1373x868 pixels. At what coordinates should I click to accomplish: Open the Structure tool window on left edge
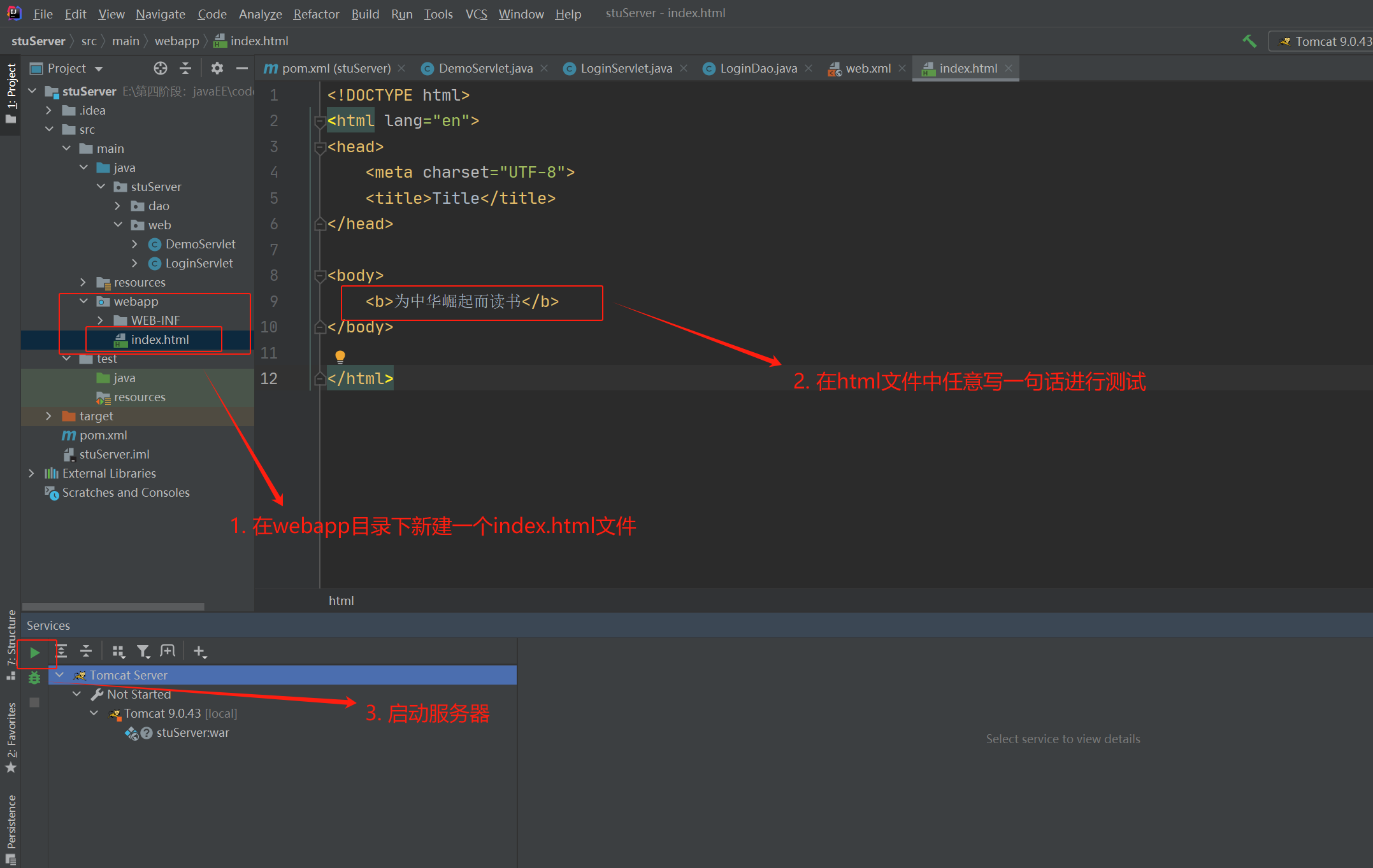pos(10,640)
